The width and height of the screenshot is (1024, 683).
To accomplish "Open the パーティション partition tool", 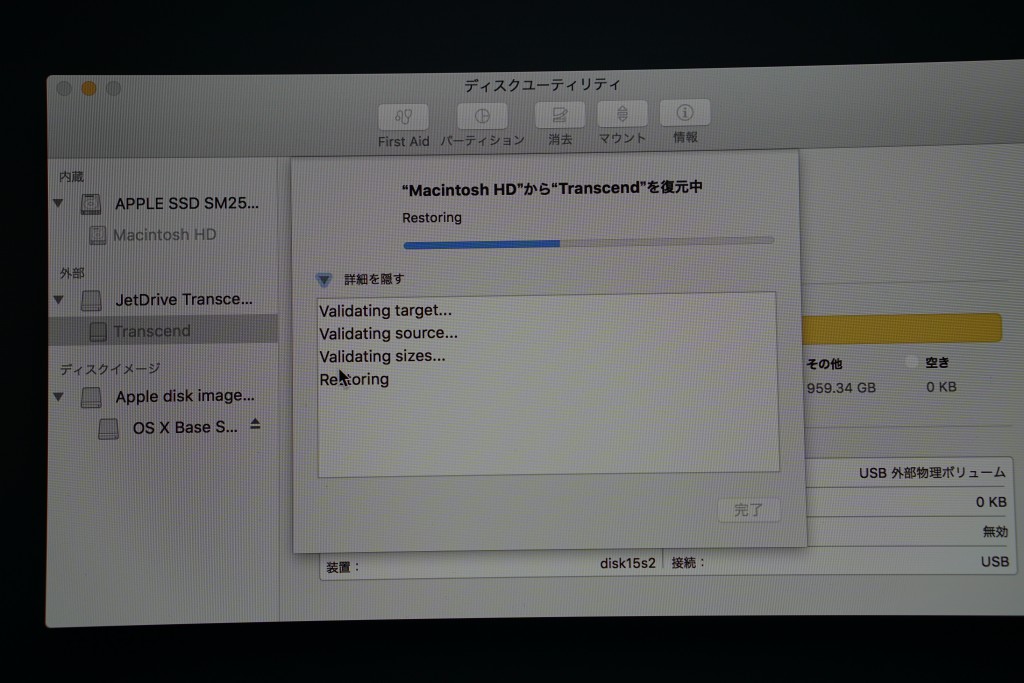I will [x=482, y=116].
